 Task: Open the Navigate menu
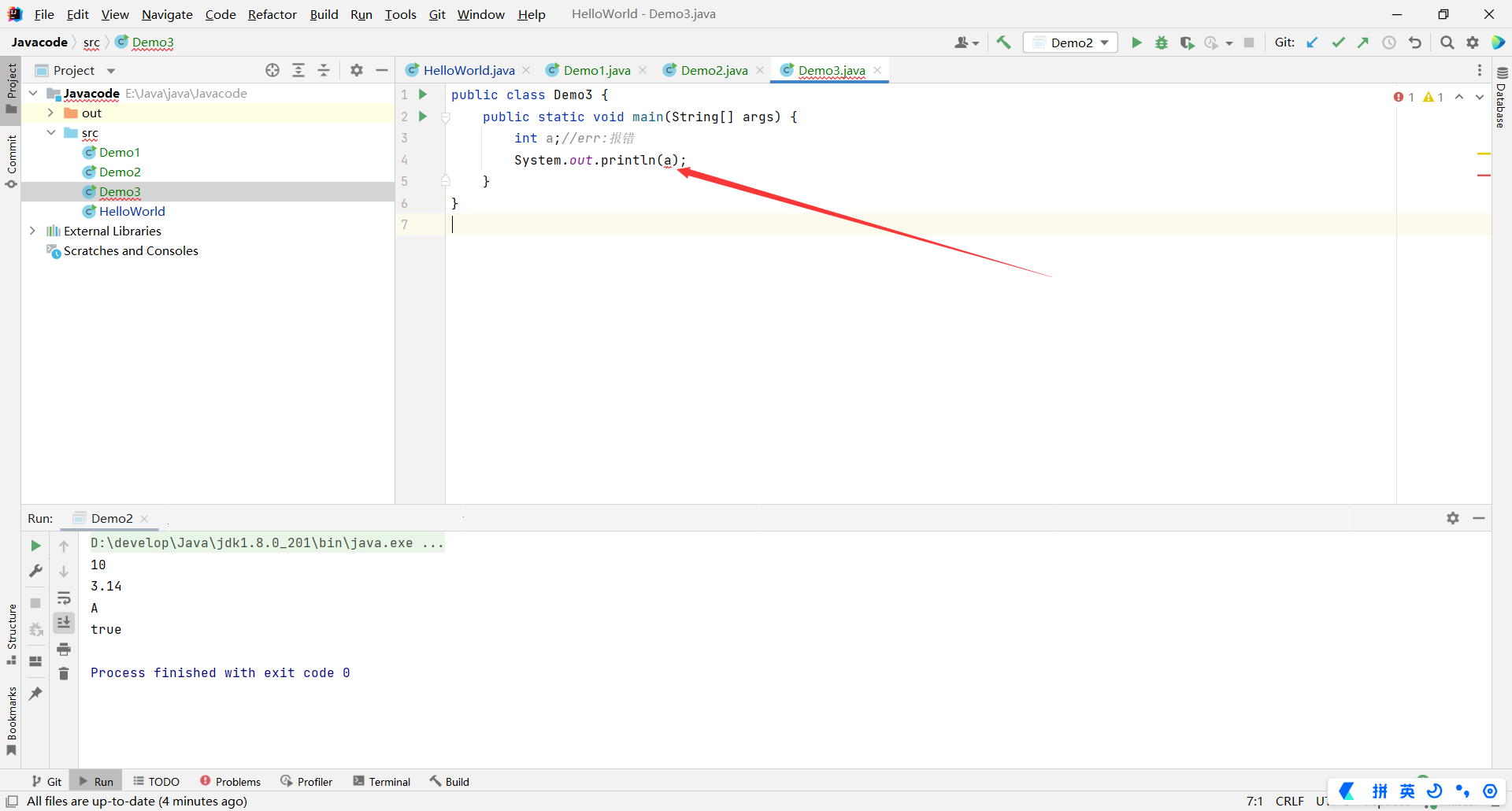167,14
